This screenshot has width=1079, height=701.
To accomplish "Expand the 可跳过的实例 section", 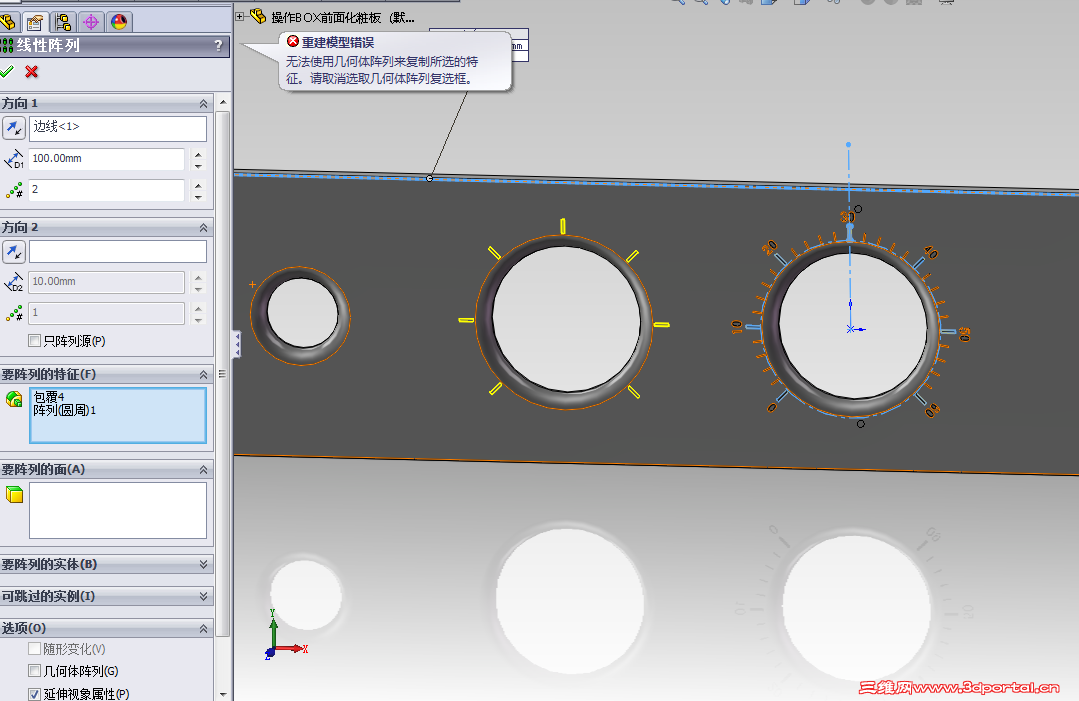I will click(x=204, y=596).
